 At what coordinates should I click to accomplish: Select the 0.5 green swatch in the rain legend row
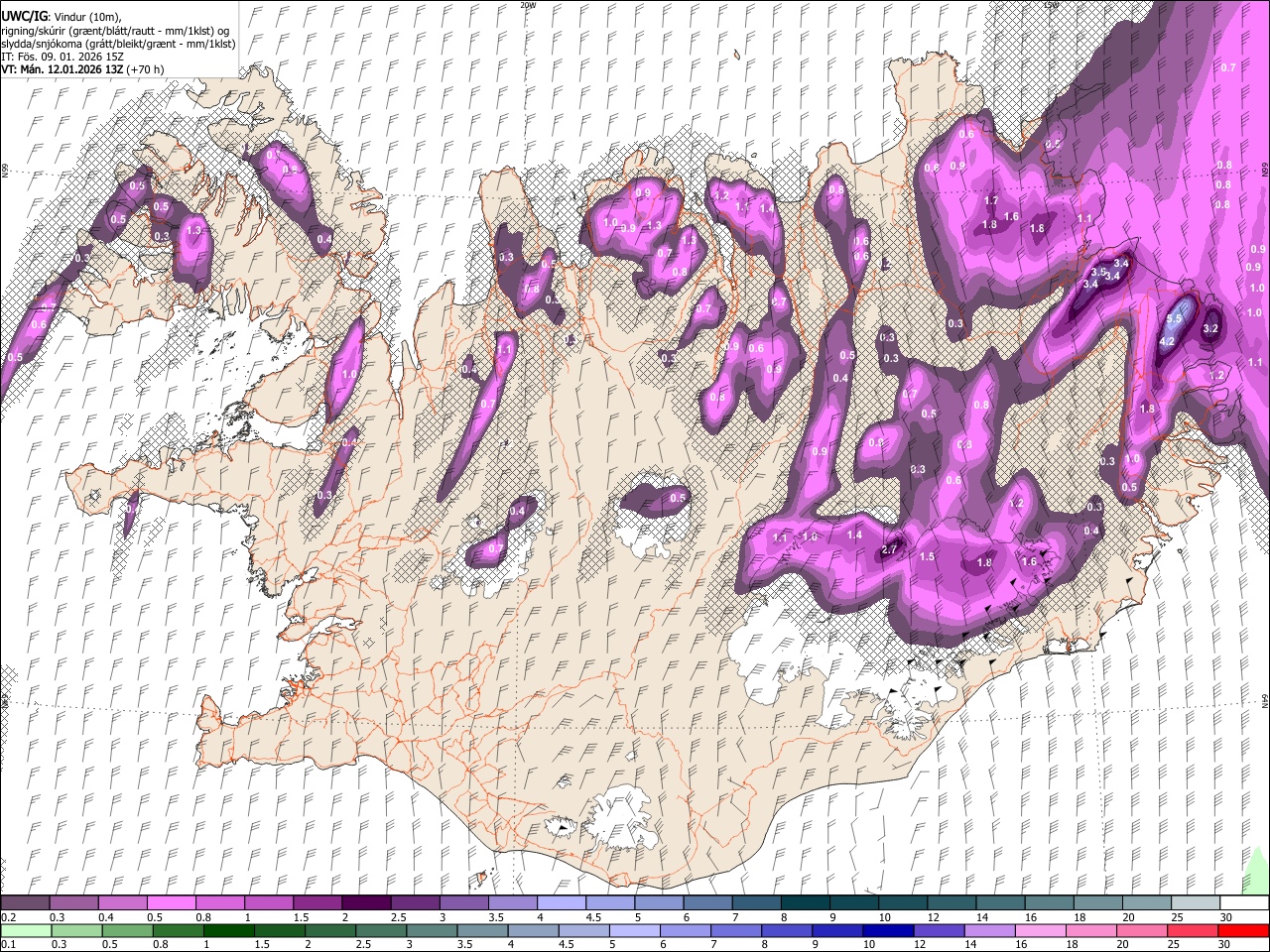[x=127, y=930]
